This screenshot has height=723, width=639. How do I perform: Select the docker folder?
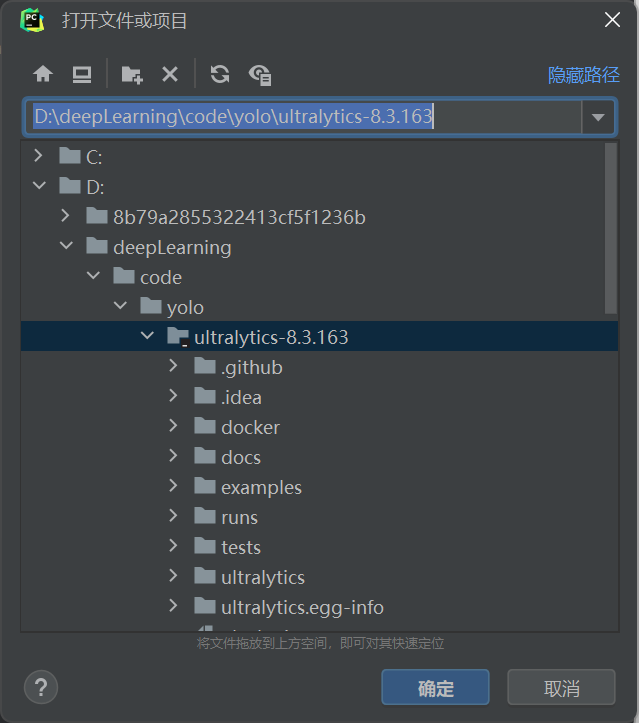319,426
